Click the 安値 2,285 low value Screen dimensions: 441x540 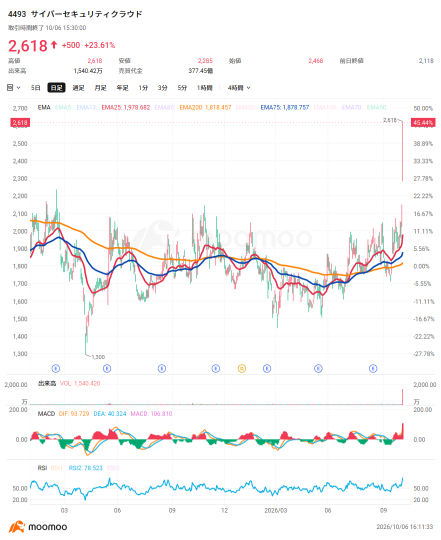[x=205, y=61]
